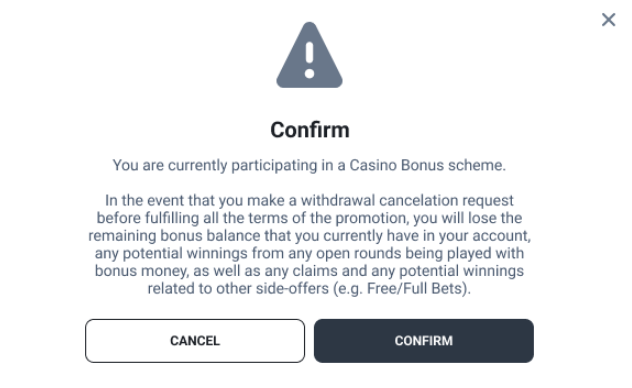
Task: Click the sentence 'You are currently participating'
Action: [309, 165]
